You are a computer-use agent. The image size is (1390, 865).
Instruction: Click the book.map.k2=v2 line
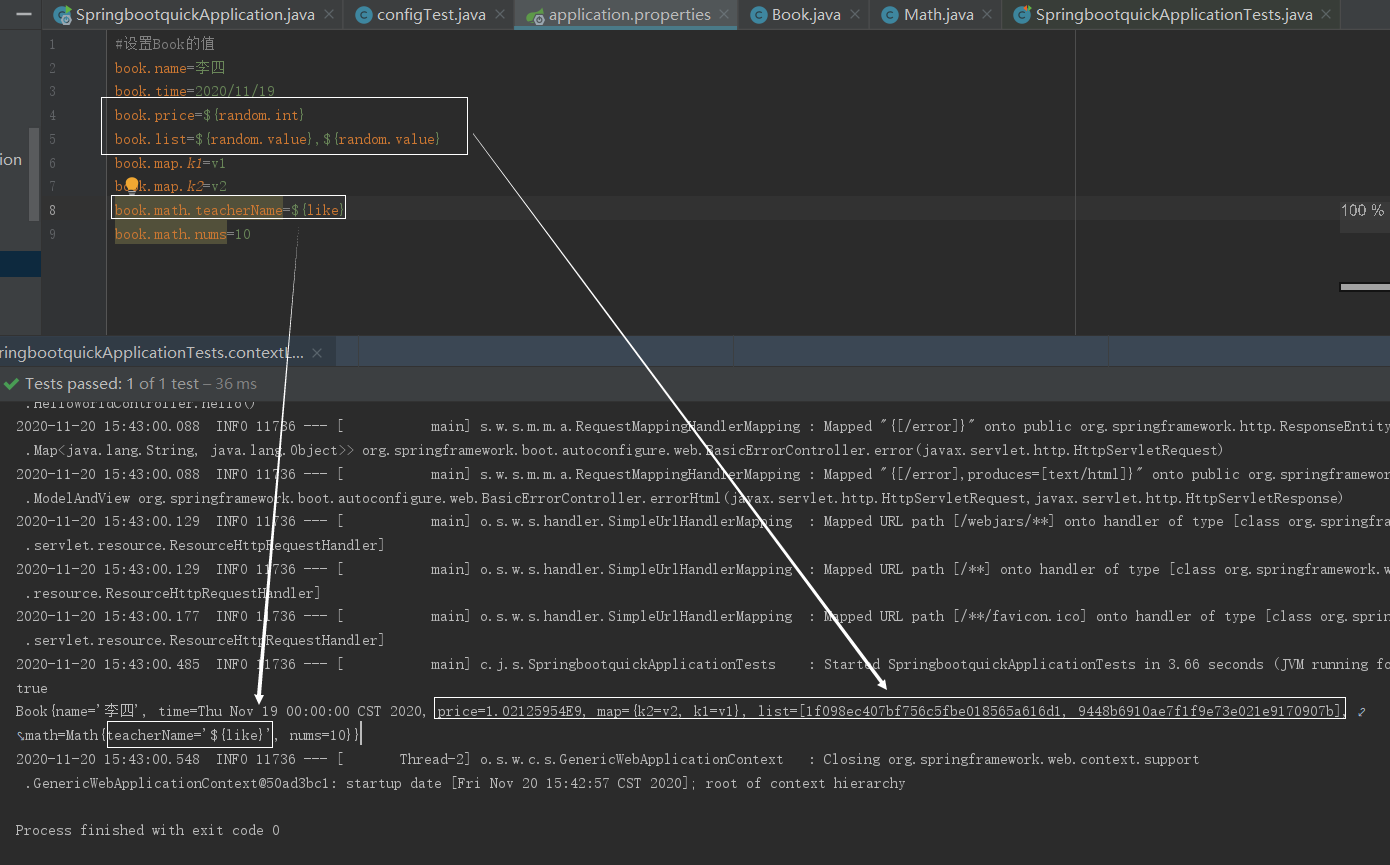(171, 186)
